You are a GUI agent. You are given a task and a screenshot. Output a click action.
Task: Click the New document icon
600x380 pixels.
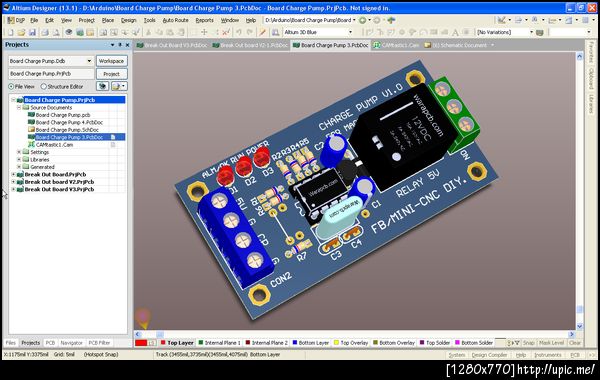(11, 33)
